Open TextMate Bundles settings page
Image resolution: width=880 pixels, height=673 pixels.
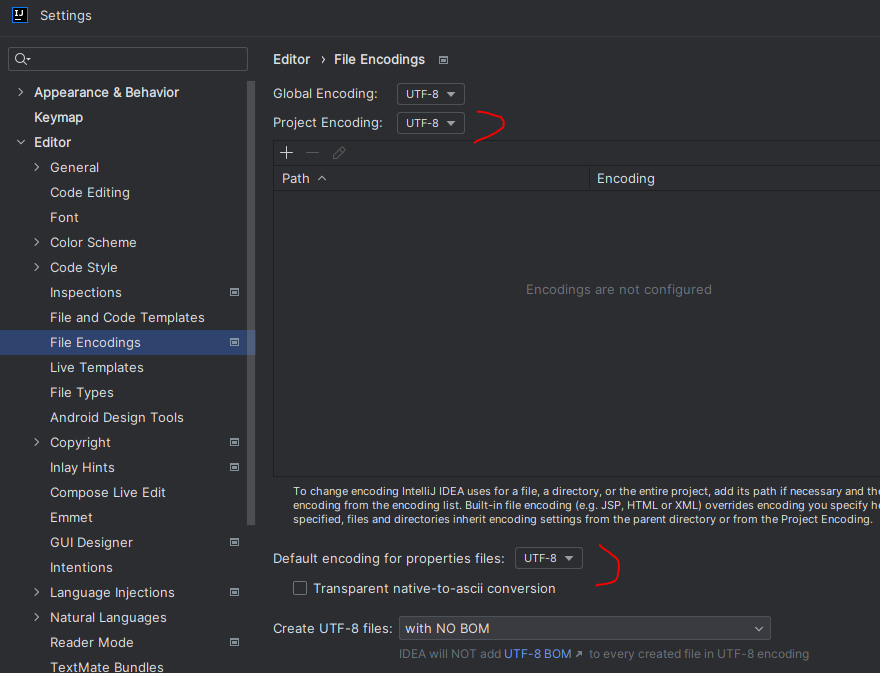pos(107,667)
